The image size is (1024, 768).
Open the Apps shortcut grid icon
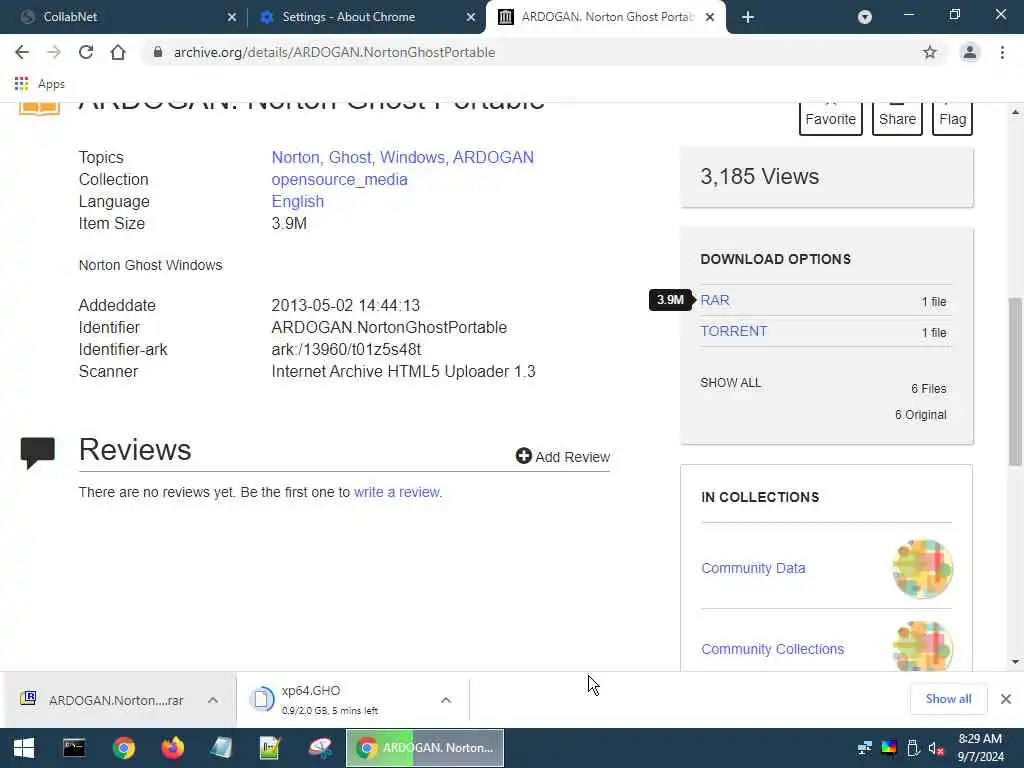[21, 84]
